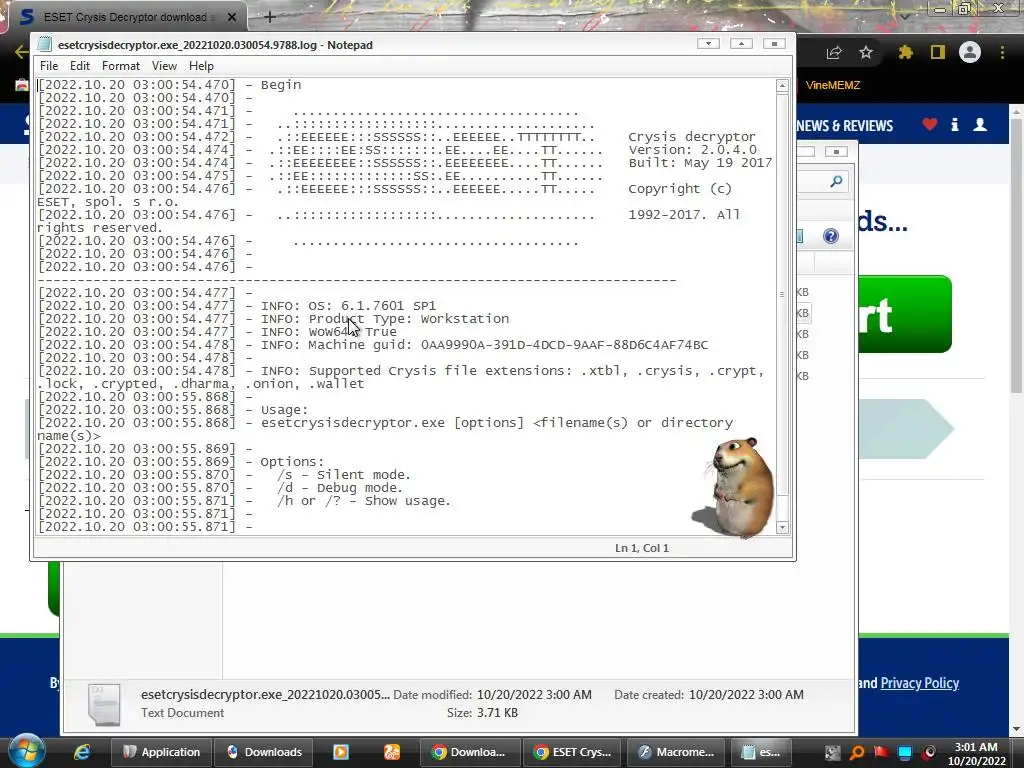Click the Notepad title bar document icon
This screenshot has width=1024, height=768.
click(44, 44)
